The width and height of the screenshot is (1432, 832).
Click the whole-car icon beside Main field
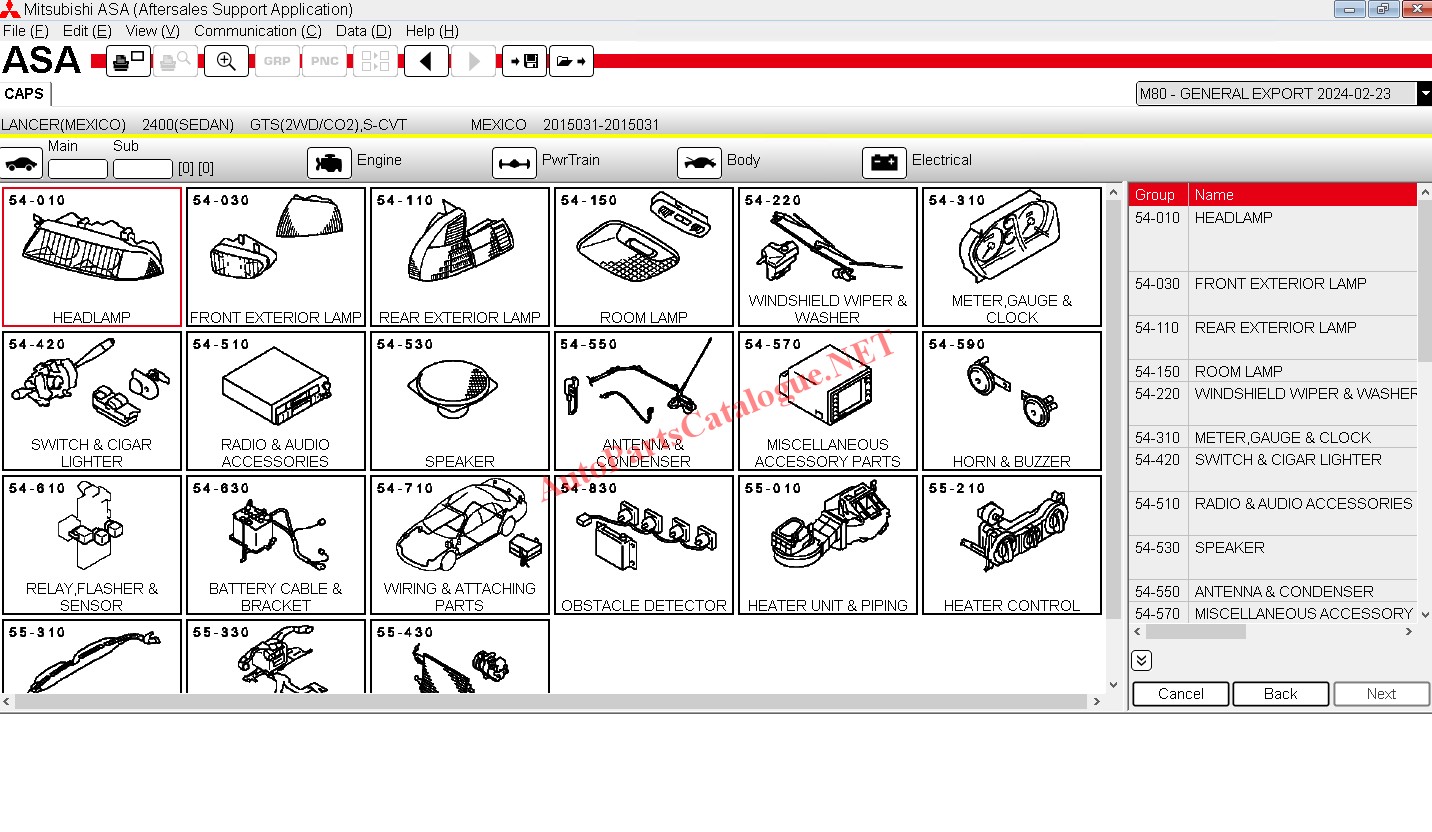[x=22, y=163]
